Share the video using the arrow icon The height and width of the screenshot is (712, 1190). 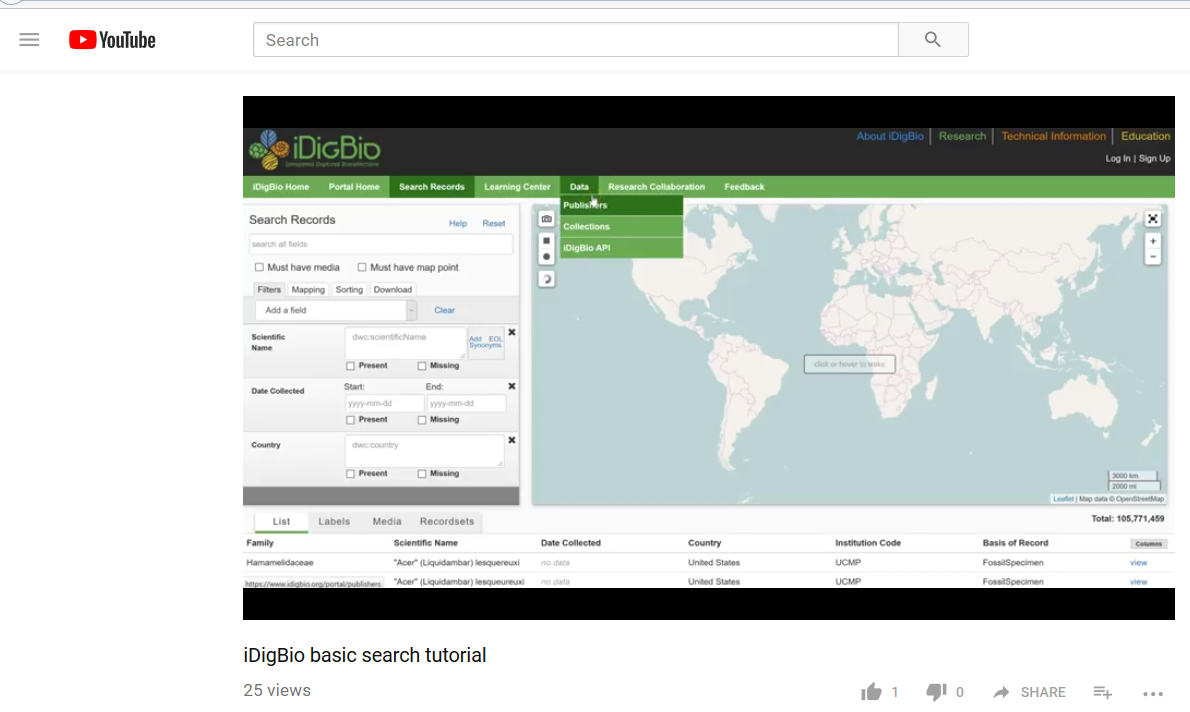coord(1002,692)
